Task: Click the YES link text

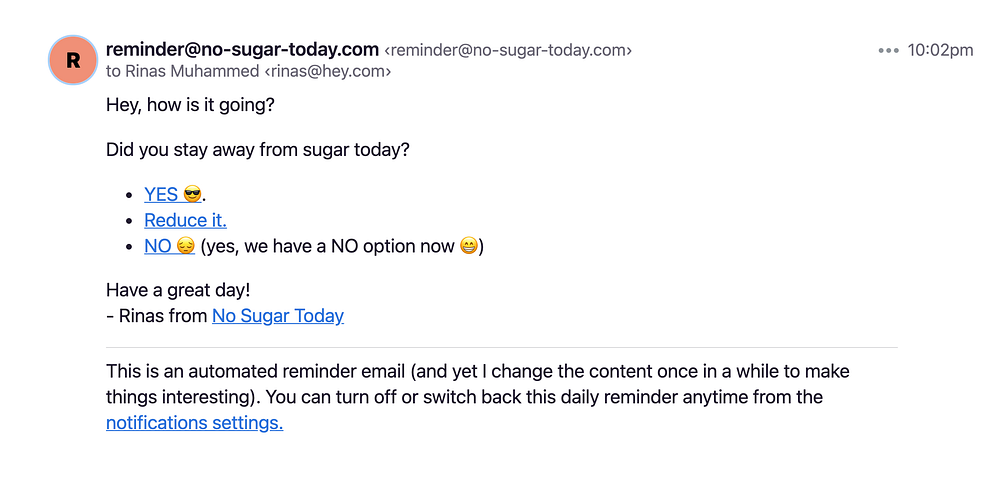Action: pyautogui.click(x=161, y=195)
